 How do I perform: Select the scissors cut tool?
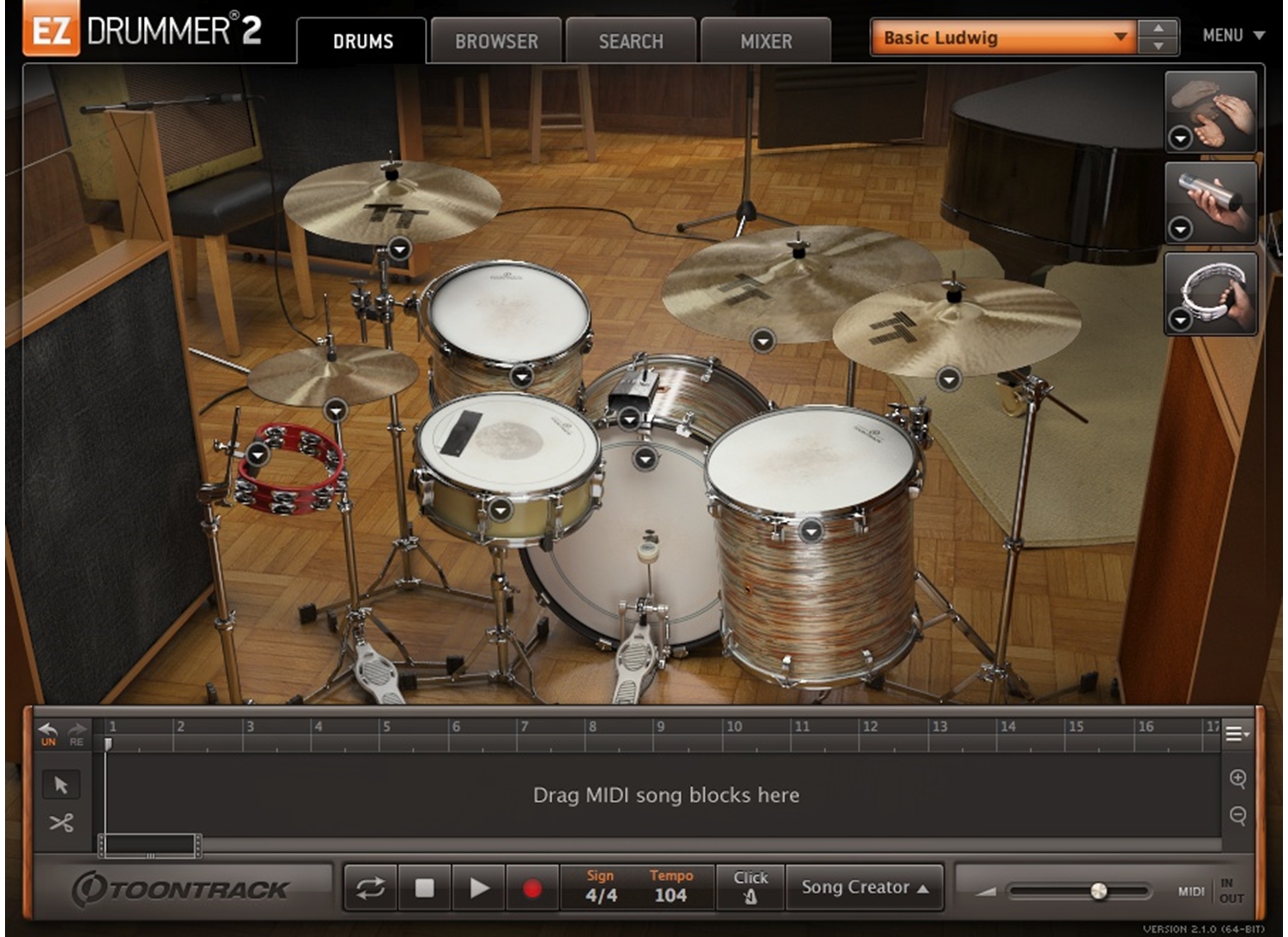[61, 823]
